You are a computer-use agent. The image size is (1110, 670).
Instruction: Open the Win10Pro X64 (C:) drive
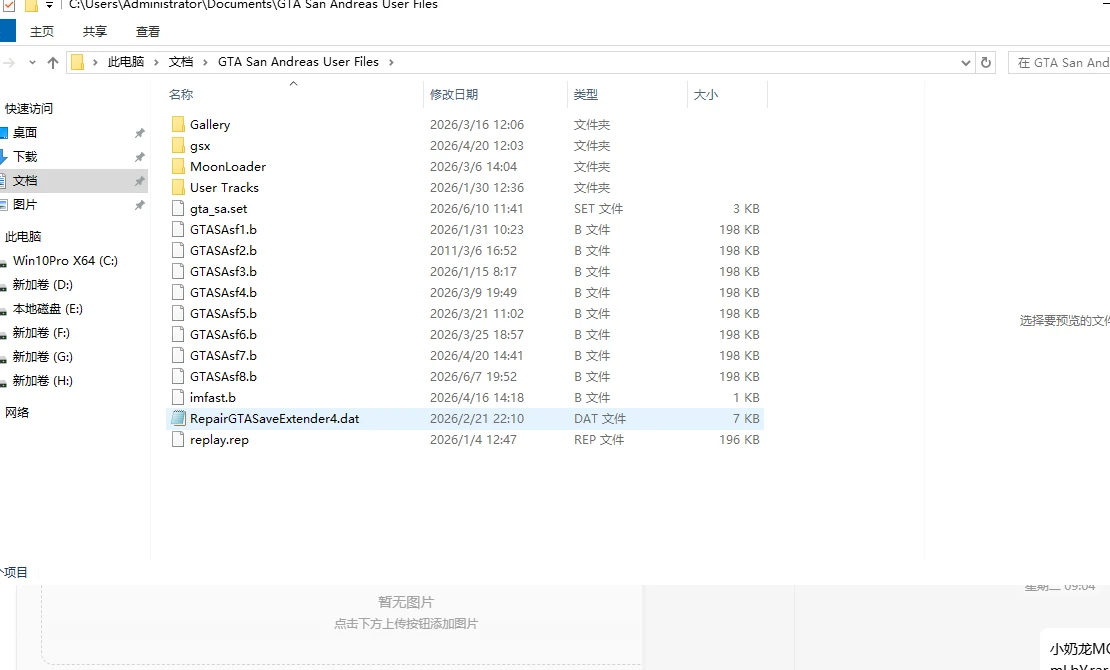[65, 261]
